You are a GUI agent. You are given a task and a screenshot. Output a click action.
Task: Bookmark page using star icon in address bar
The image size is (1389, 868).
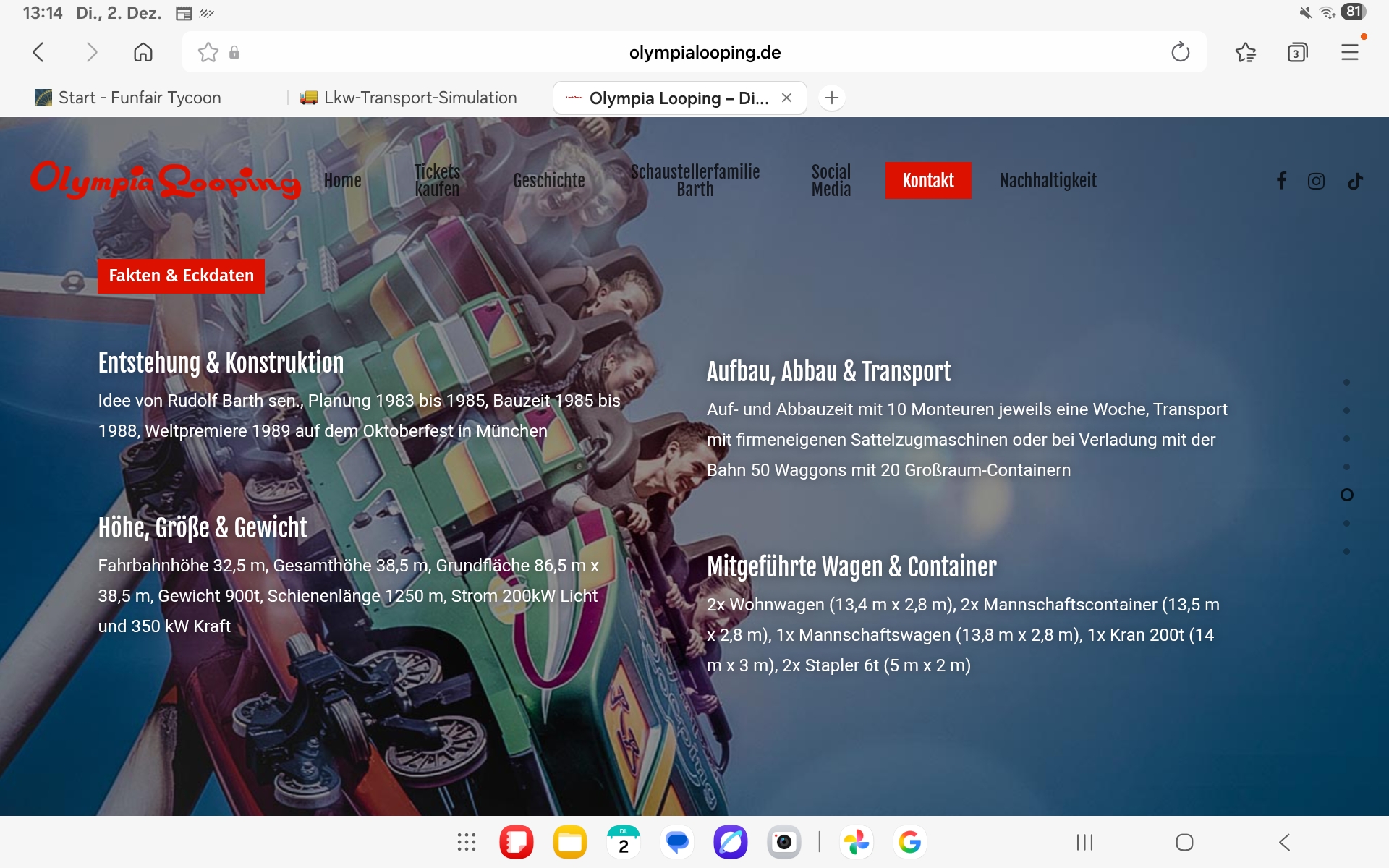208,52
